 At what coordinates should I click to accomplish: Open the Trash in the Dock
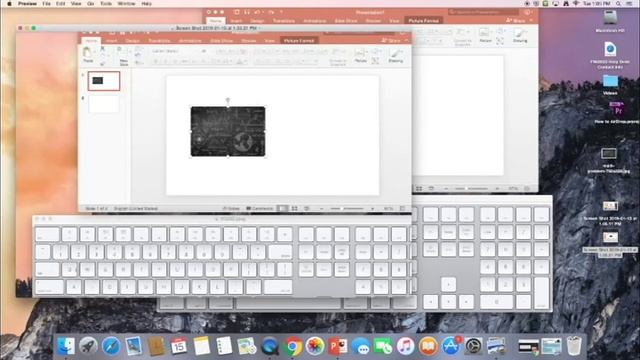pyautogui.click(x=574, y=346)
